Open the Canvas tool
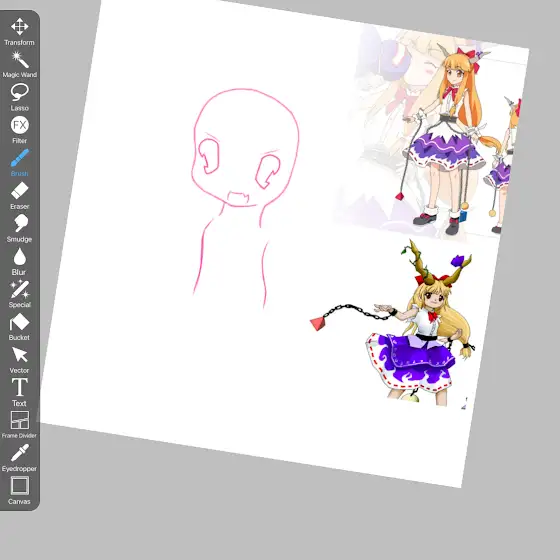 point(19,491)
